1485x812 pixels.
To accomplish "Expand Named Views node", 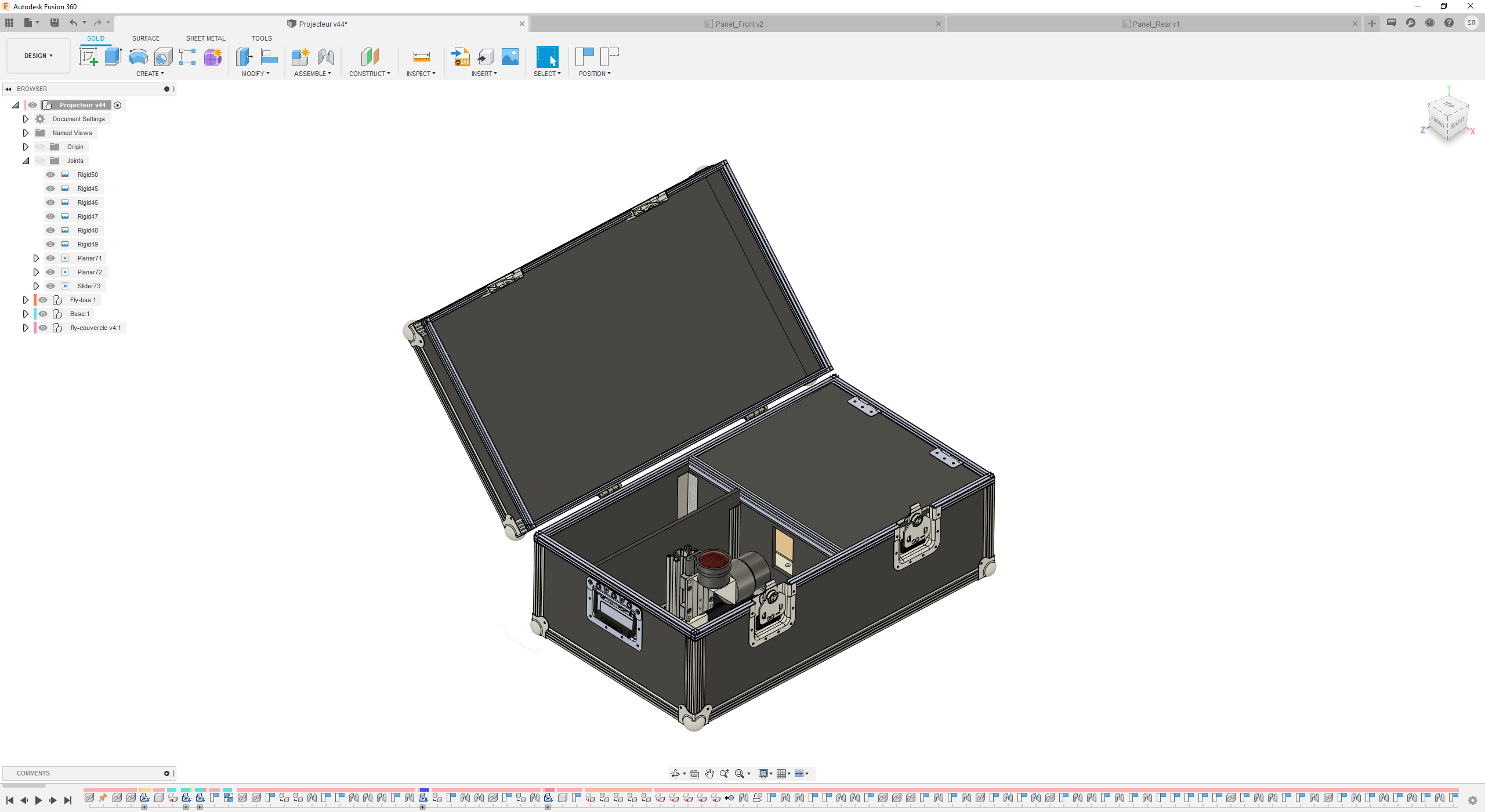I will click(x=26, y=133).
